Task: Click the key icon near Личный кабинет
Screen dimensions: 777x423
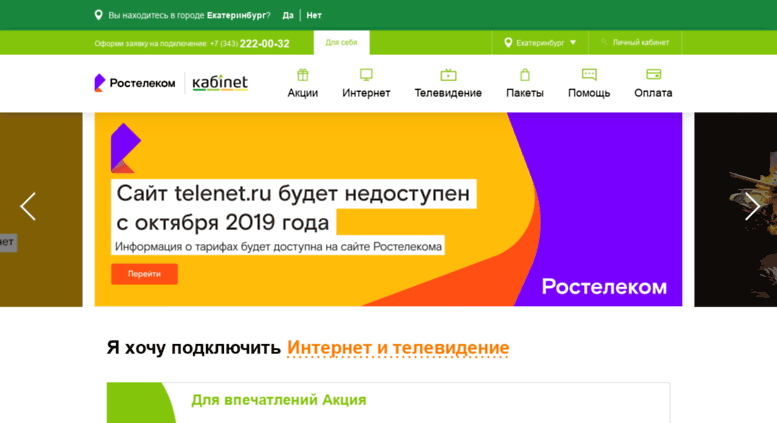Action: pos(604,42)
